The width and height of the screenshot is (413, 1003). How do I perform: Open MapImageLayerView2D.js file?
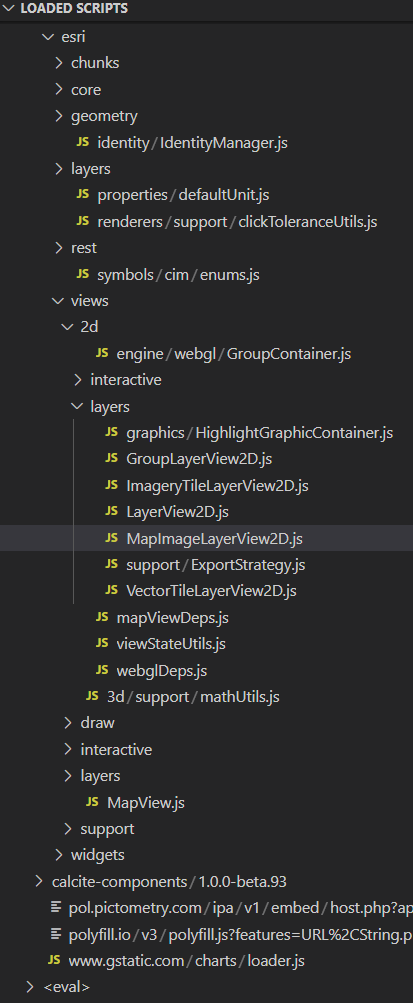[215, 539]
